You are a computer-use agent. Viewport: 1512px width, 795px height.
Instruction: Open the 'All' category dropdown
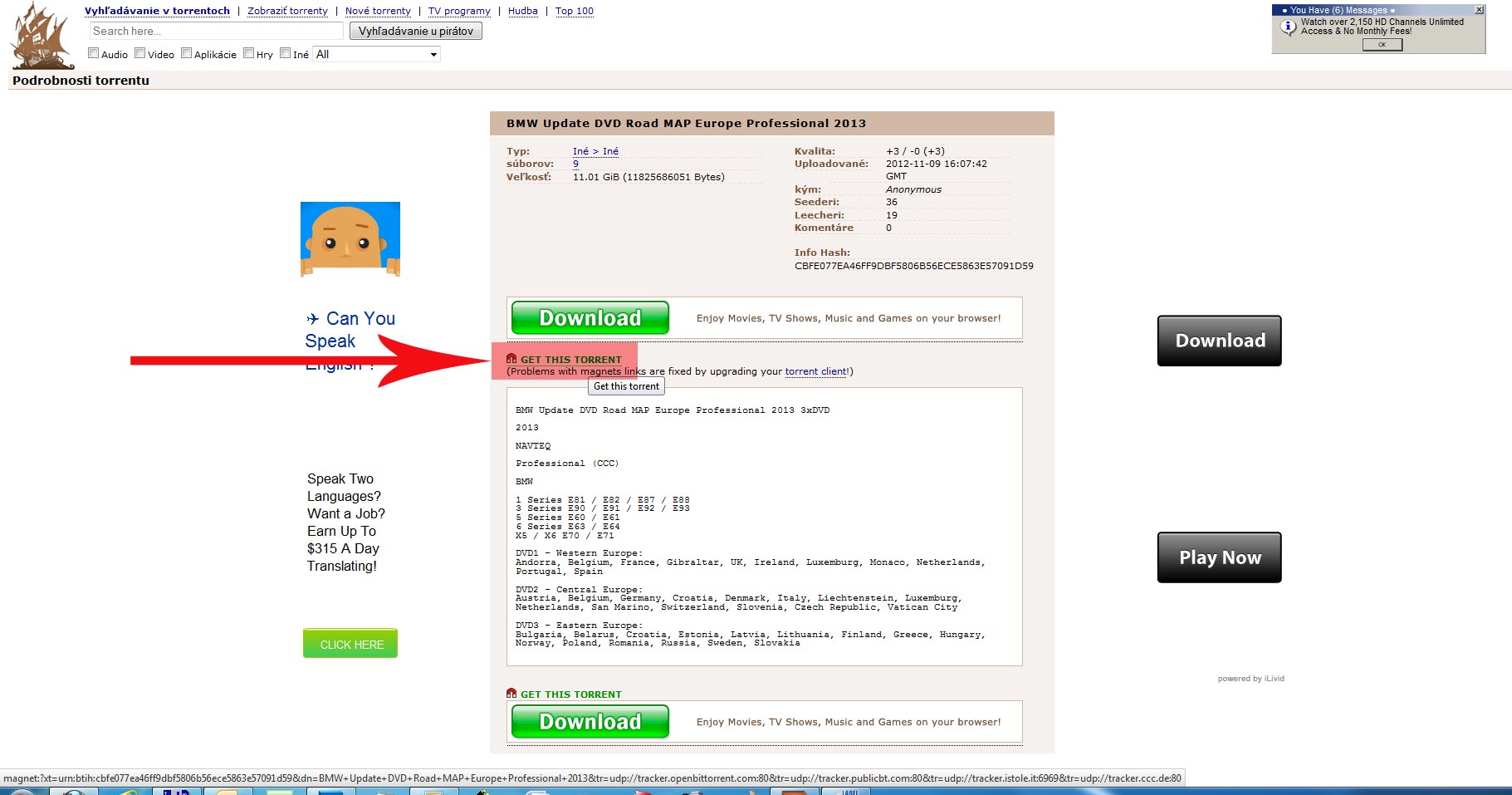(x=376, y=55)
